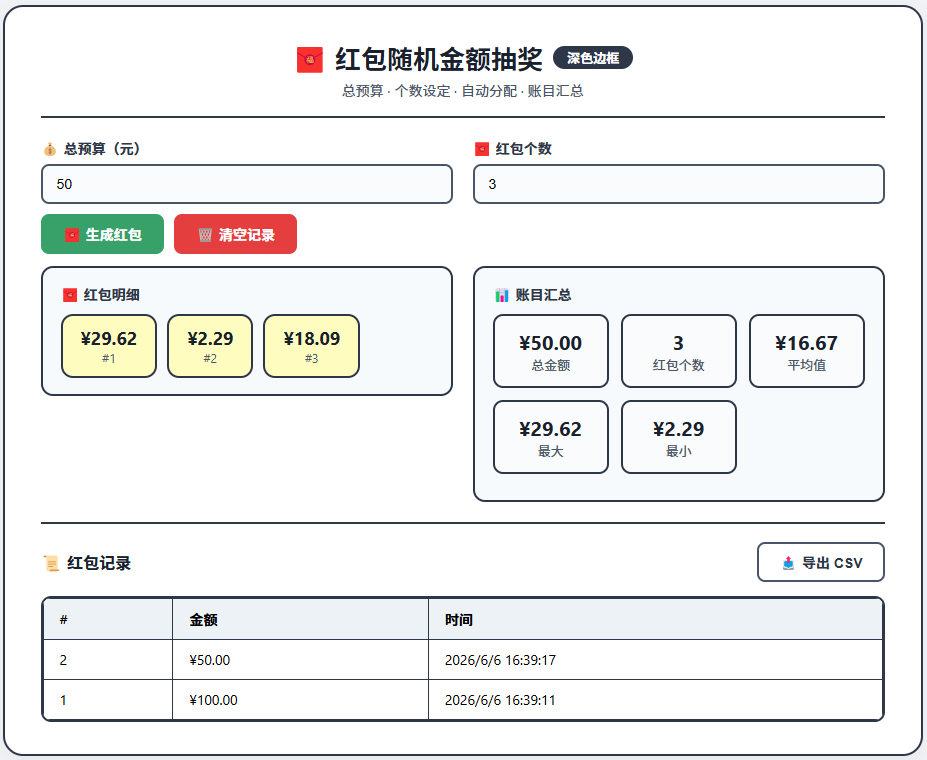
Task: Clear records with 清空记录 button
Action: pyautogui.click(x=235, y=234)
